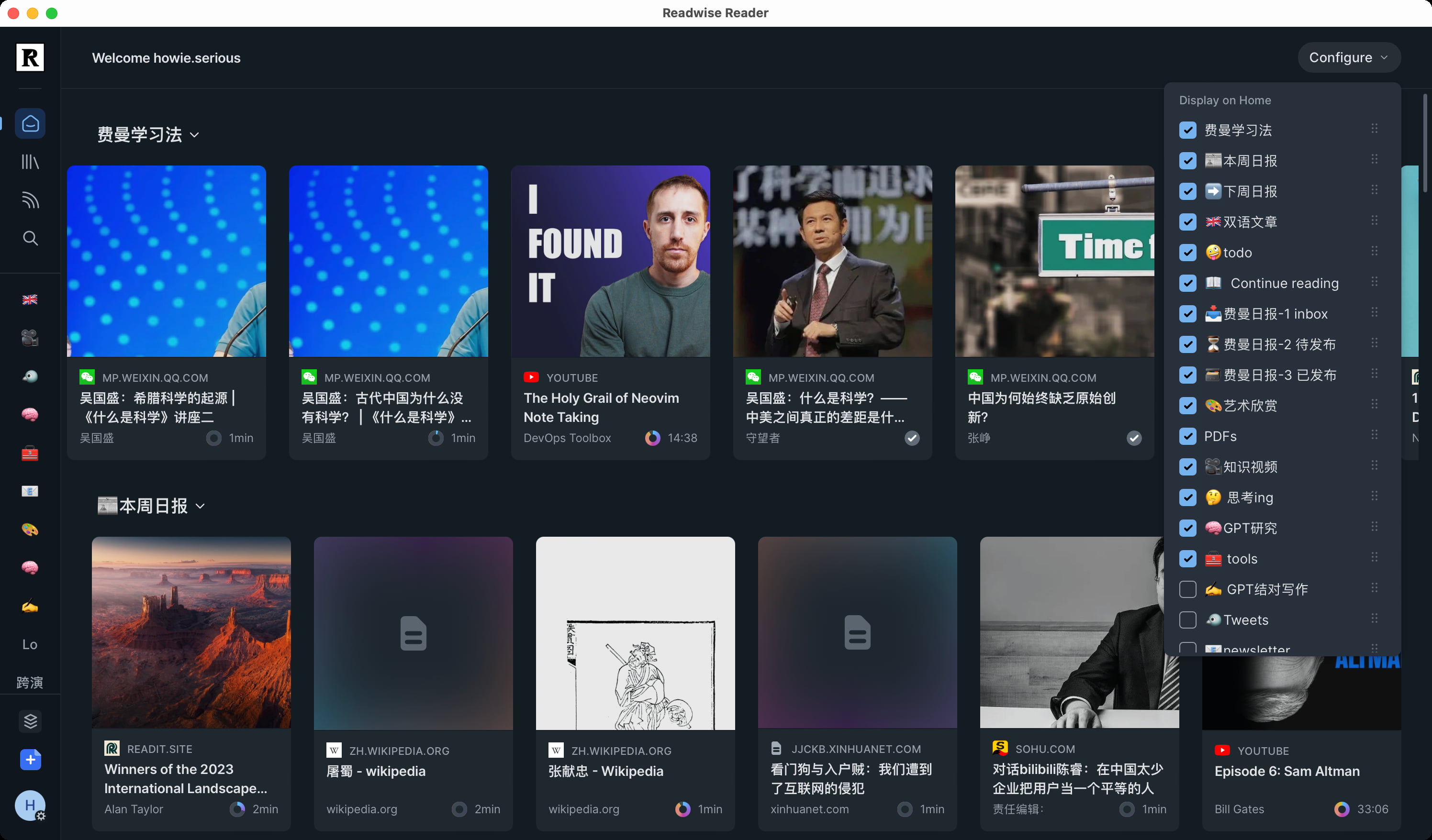Image resolution: width=1432 pixels, height=840 pixels.
Task: Click progress ring on Neovim video card
Action: click(652, 438)
